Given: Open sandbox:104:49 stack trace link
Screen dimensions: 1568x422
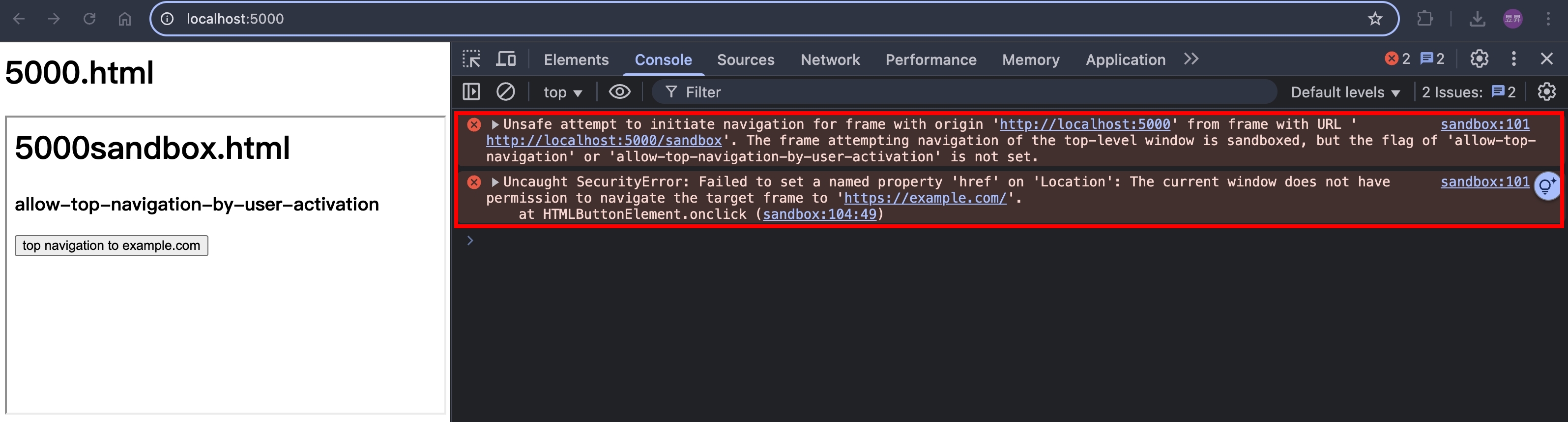Looking at the screenshot, I should coord(819,214).
